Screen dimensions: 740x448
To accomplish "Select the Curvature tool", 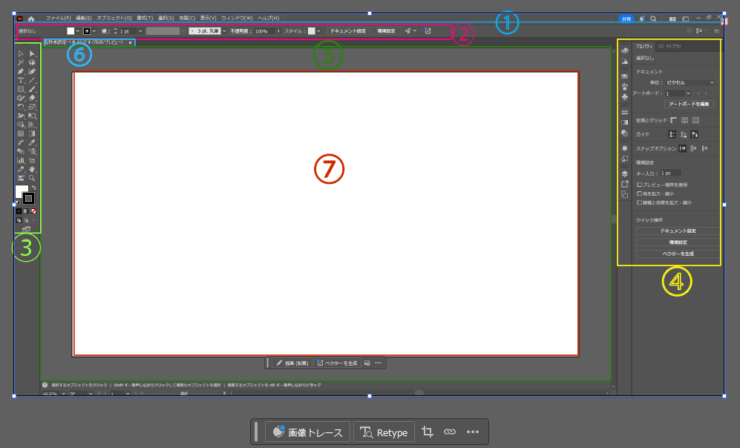I will coord(32,71).
